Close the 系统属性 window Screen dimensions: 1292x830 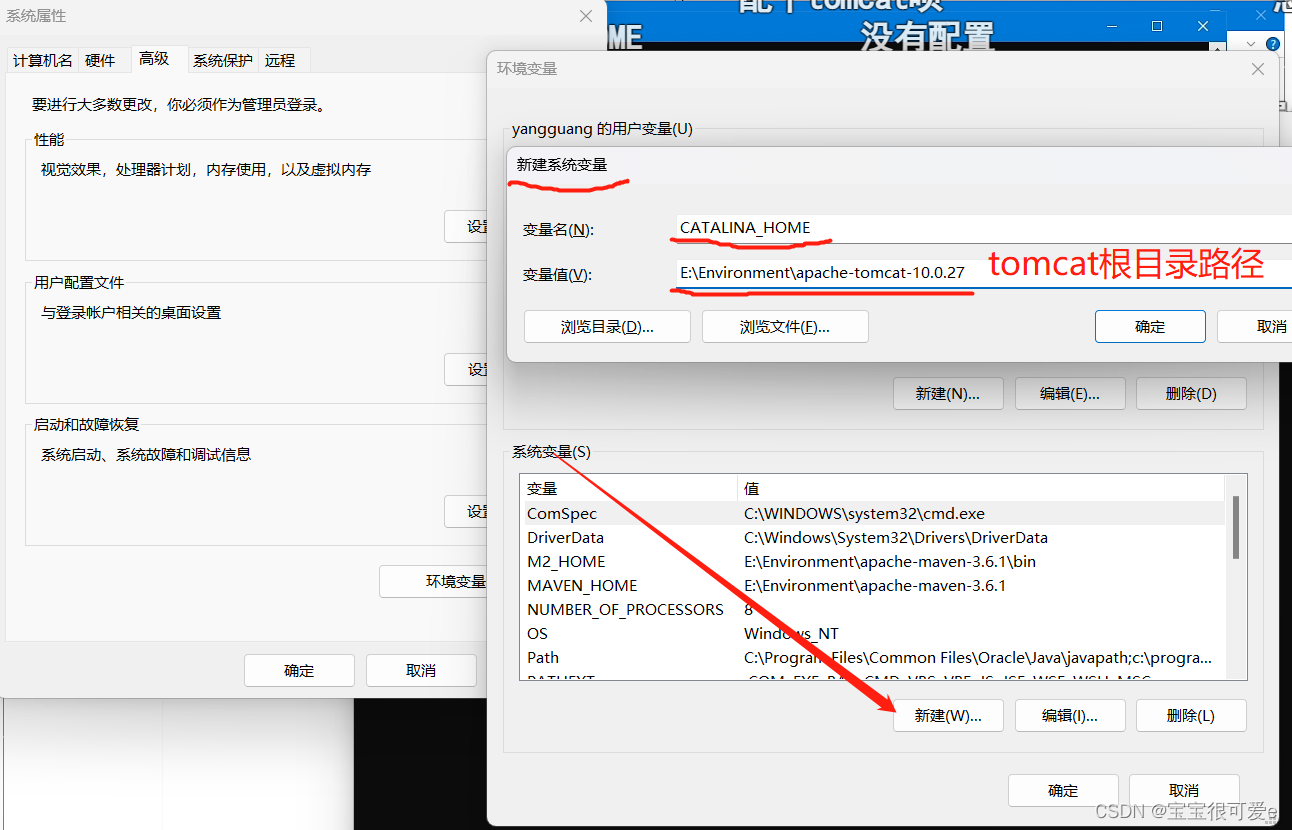[586, 16]
